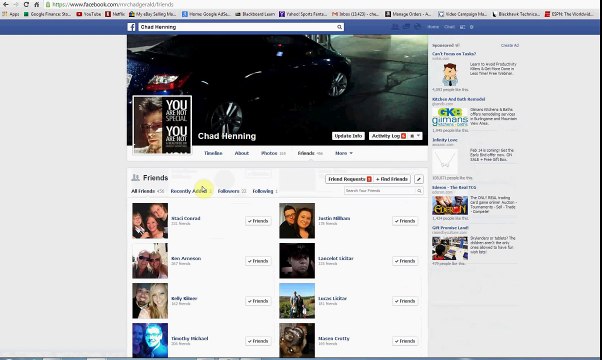The width and height of the screenshot is (602, 360).
Task: Click the search magnifier in Facebook search bar
Action: point(339,27)
